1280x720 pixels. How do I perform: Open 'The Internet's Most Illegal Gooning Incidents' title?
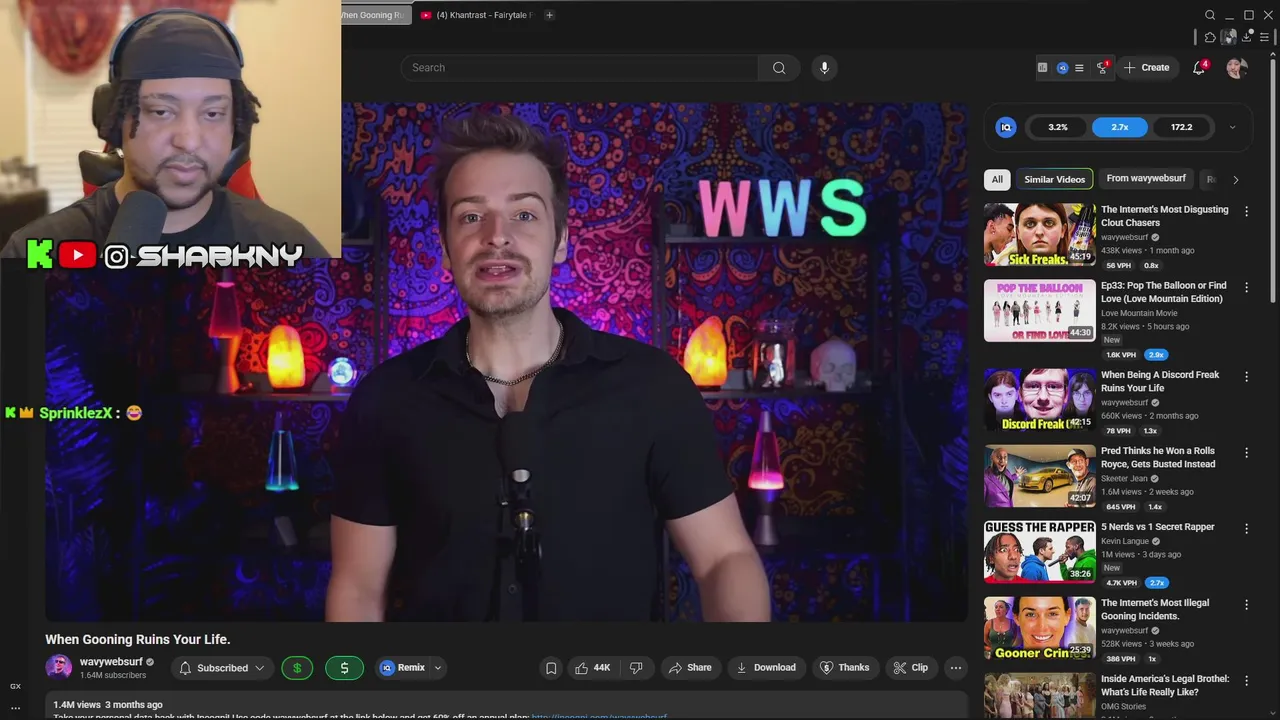coord(1155,610)
